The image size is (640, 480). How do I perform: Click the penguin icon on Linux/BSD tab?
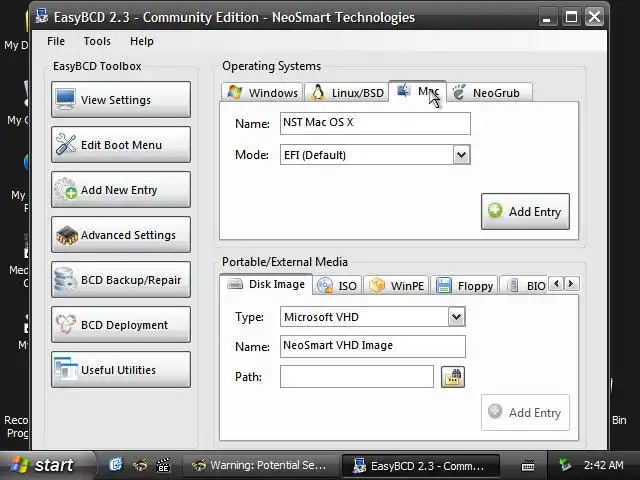[318, 92]
